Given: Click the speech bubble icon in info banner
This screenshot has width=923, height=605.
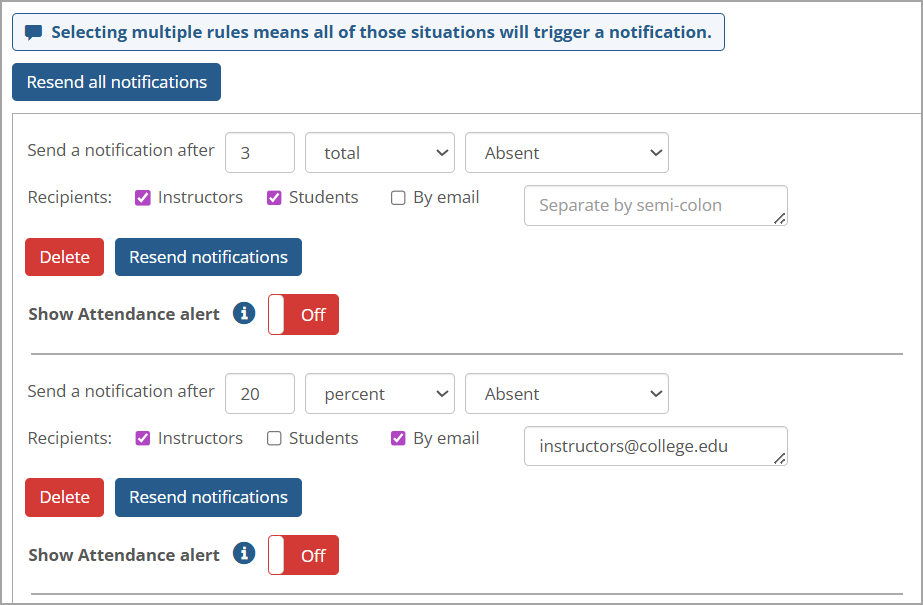Looking at the screenshot, I should tap(34, 32).
